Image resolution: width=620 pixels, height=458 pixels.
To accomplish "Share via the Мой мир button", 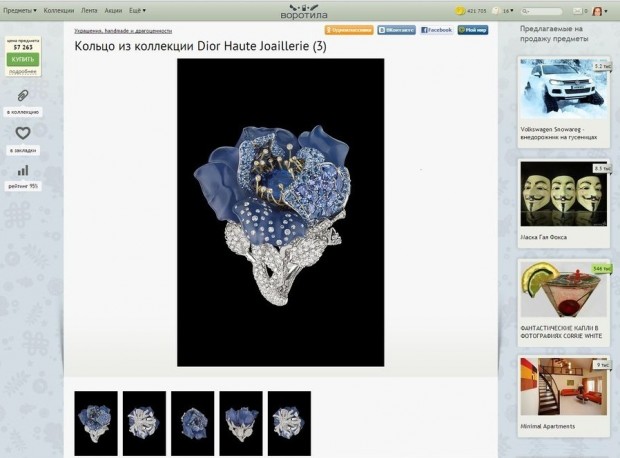I will point(473,31).
